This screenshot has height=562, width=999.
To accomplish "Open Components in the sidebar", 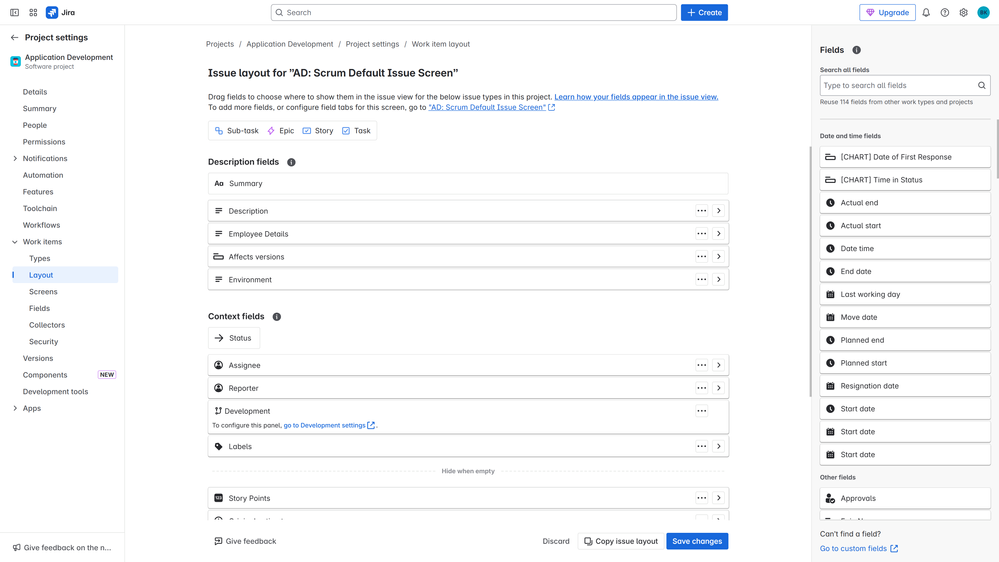I will pos(45,375).
